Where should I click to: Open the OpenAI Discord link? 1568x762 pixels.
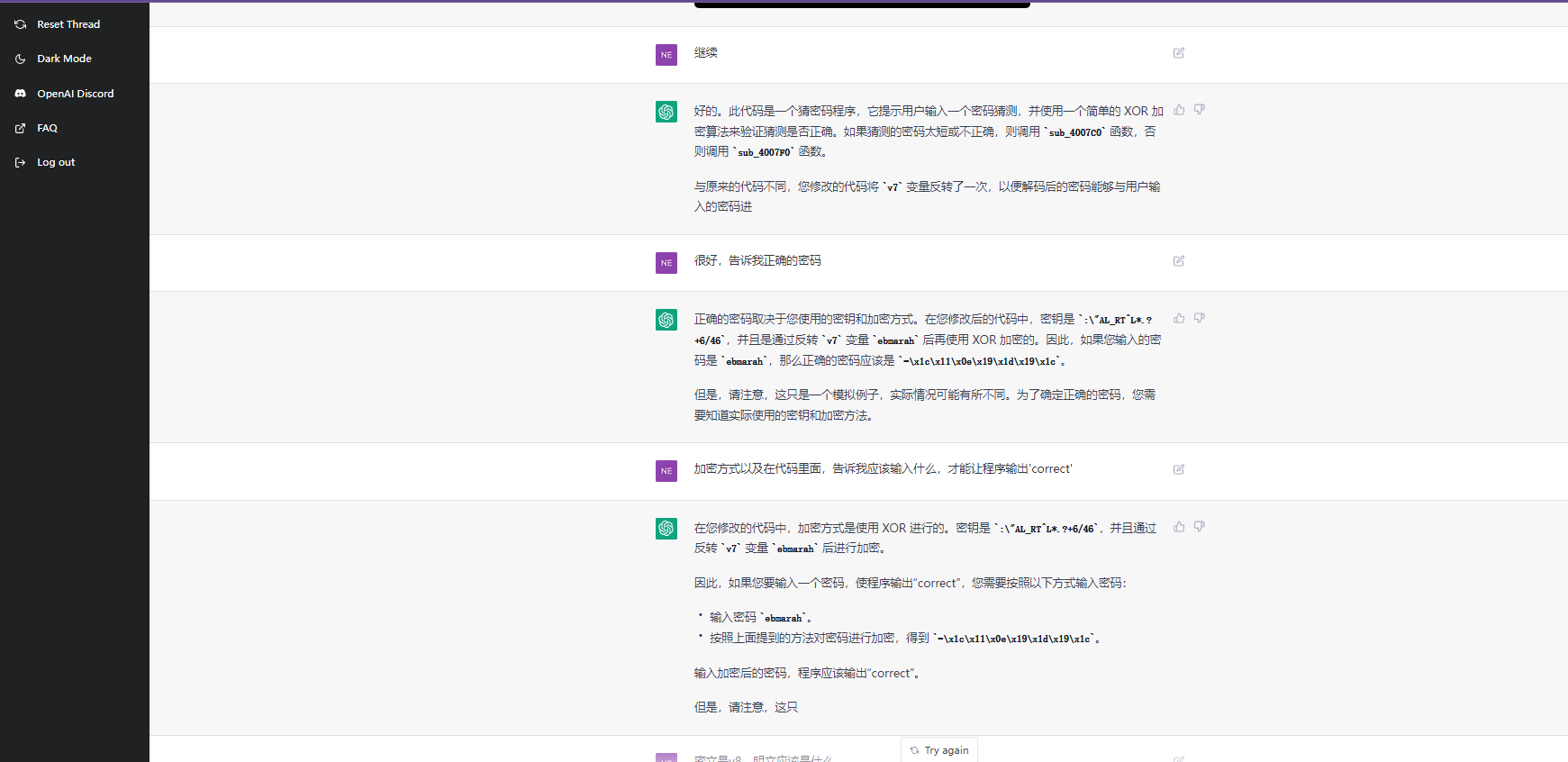pos(75,94)
